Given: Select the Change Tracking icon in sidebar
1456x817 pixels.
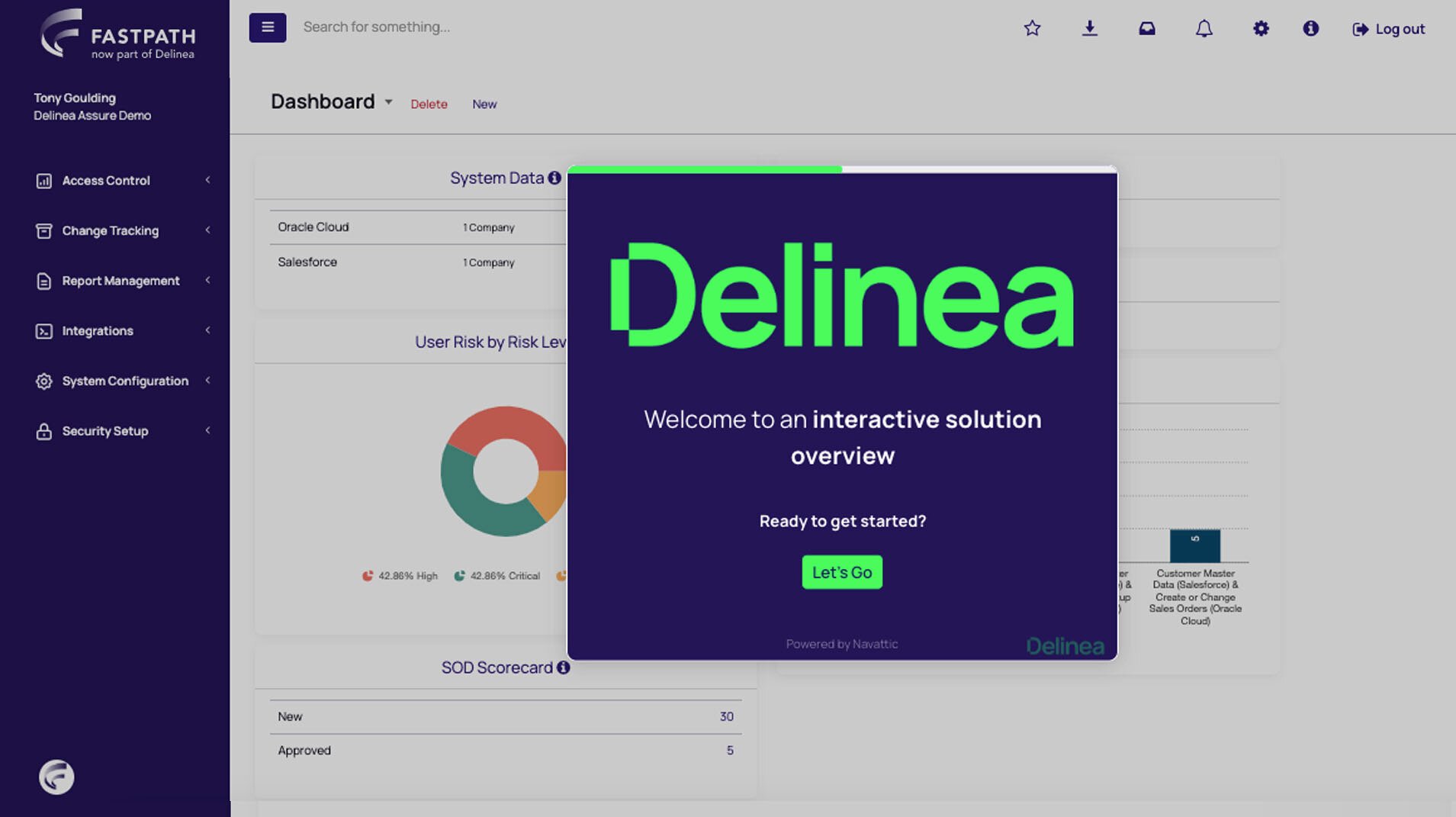Looking at the screenshot, I should (x=43, y=230).
